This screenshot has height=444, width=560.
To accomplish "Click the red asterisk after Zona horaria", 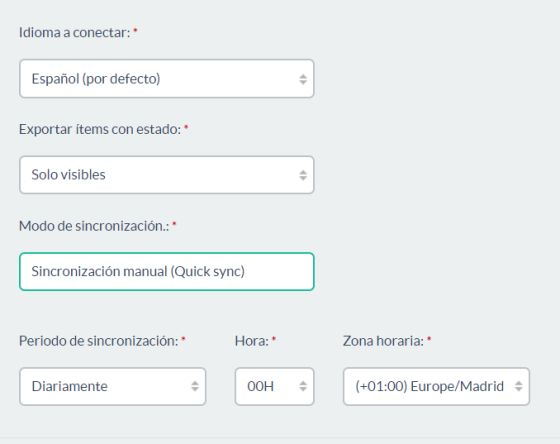I will tap(429, 338).
